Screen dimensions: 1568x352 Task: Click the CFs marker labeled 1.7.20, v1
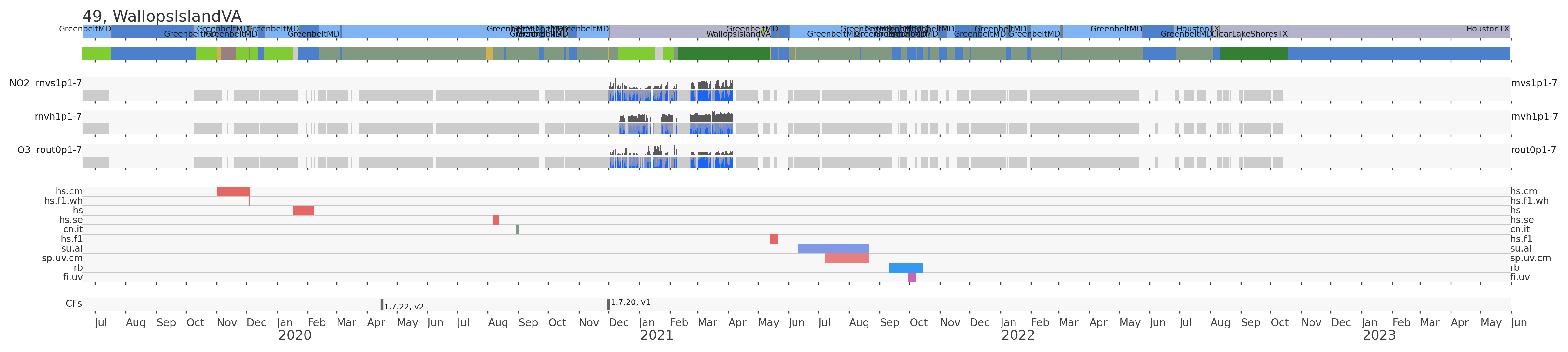click(x=608, y=304)
